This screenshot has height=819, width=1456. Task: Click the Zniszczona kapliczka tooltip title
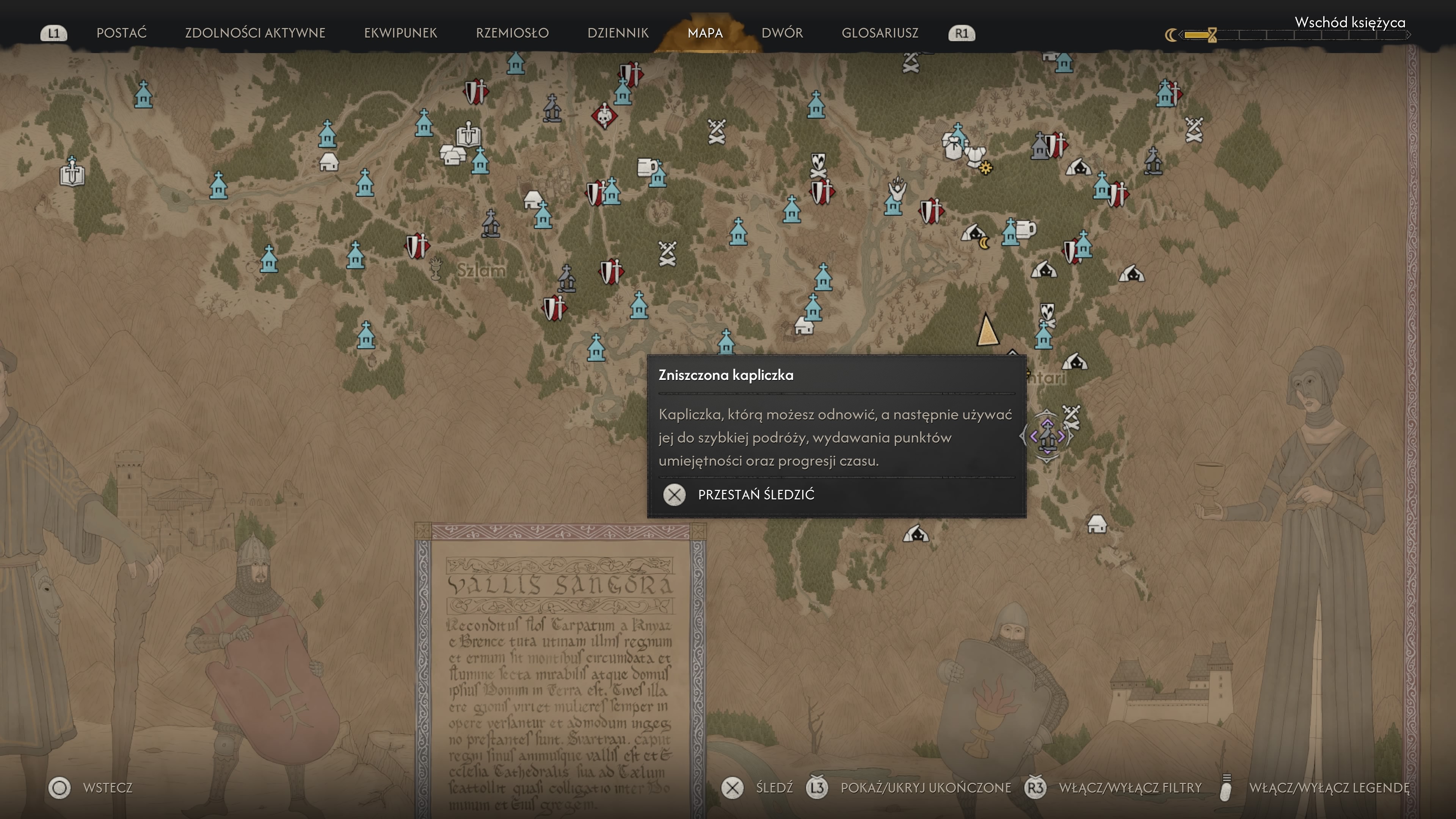click(726, 375)
